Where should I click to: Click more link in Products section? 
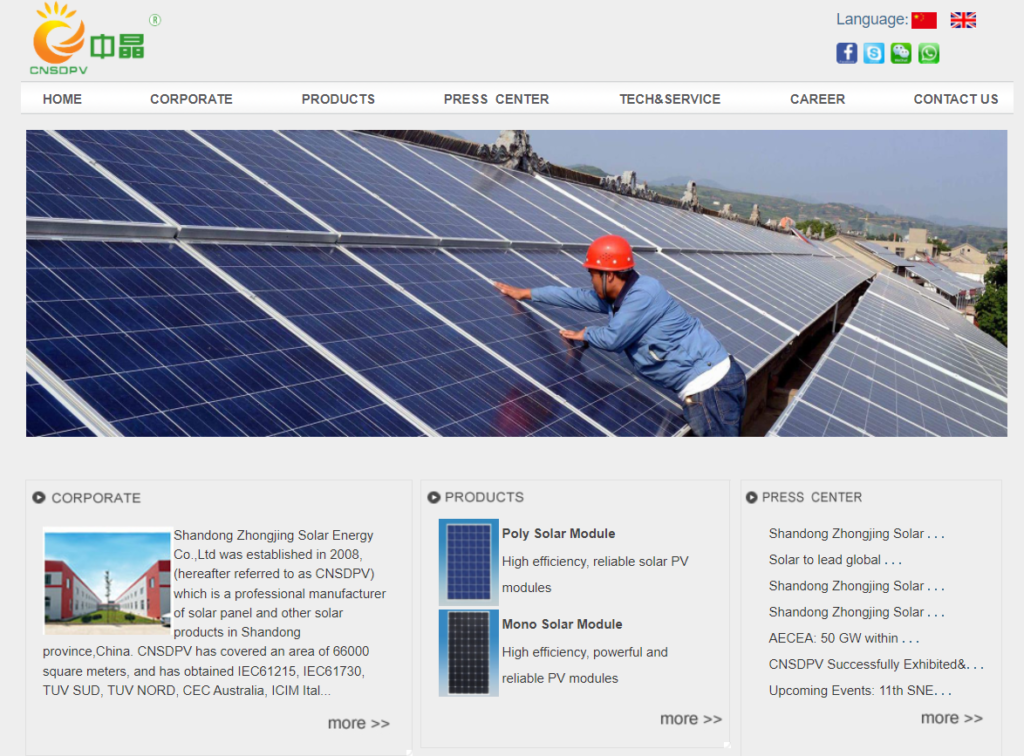(x=691, y=719)
